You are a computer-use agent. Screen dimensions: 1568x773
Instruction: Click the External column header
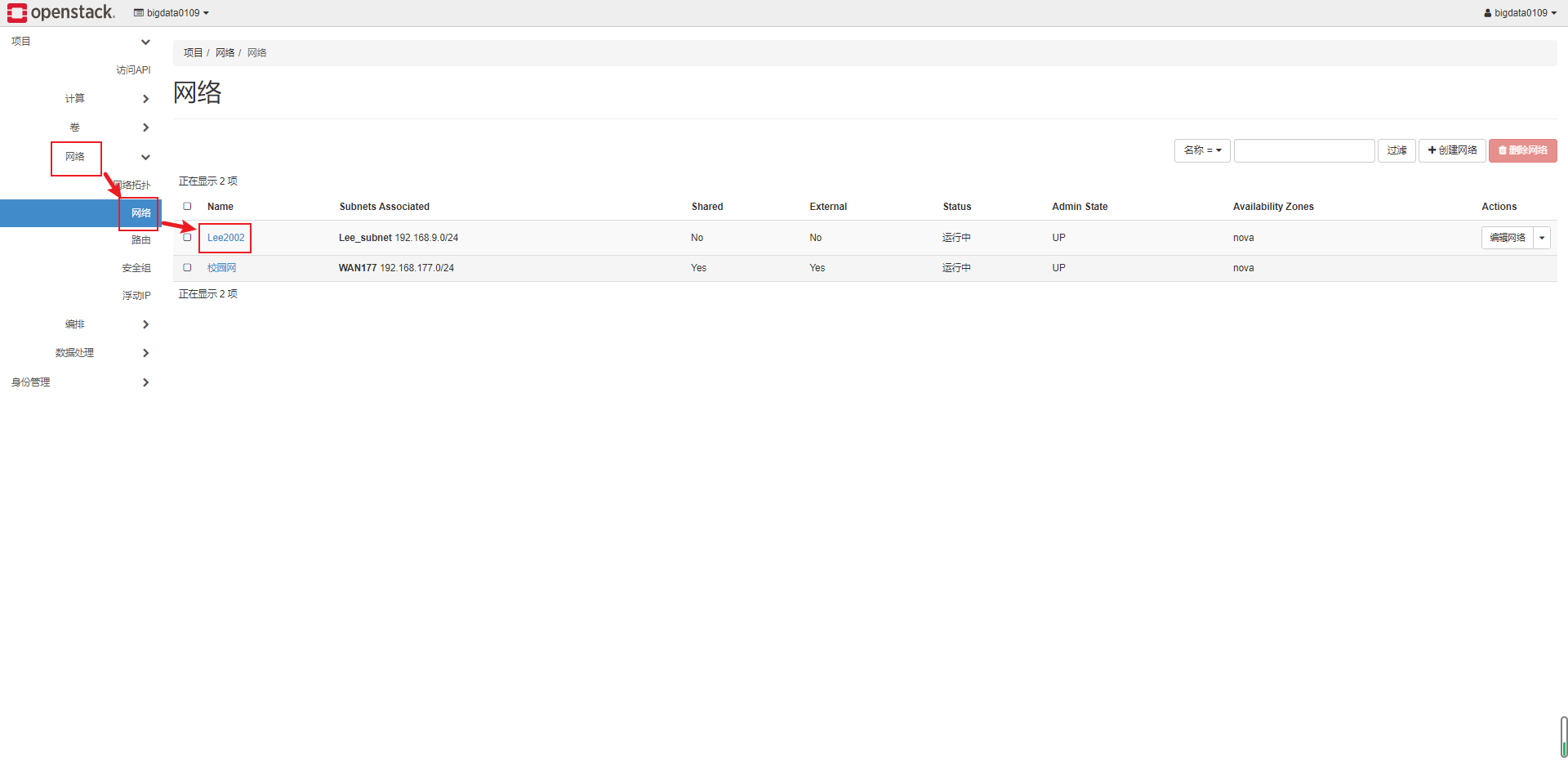[828, 207]
